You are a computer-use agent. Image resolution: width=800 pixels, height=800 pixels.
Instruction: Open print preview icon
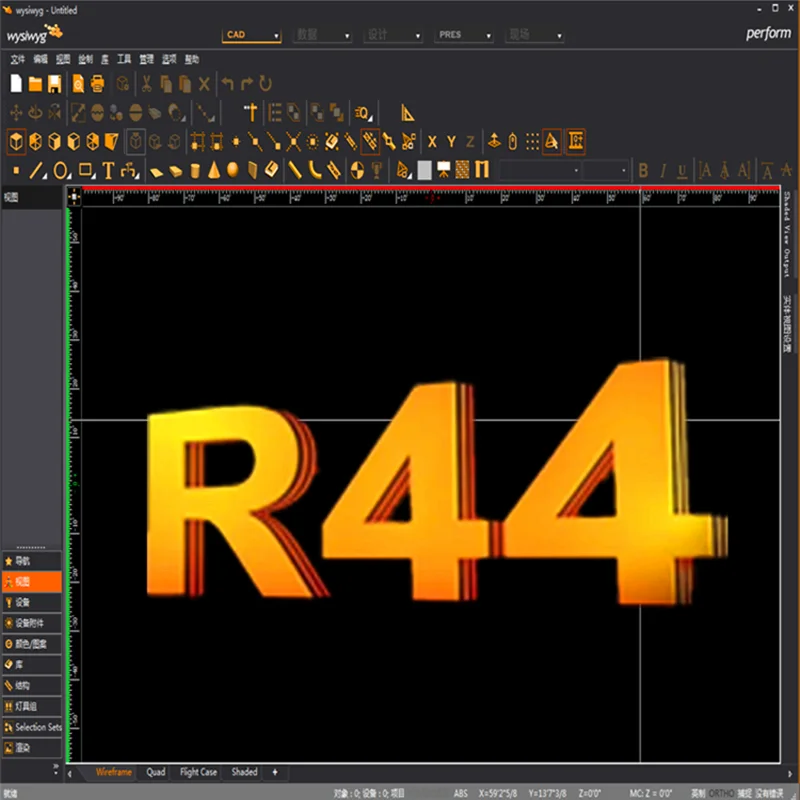pos(78,84)
